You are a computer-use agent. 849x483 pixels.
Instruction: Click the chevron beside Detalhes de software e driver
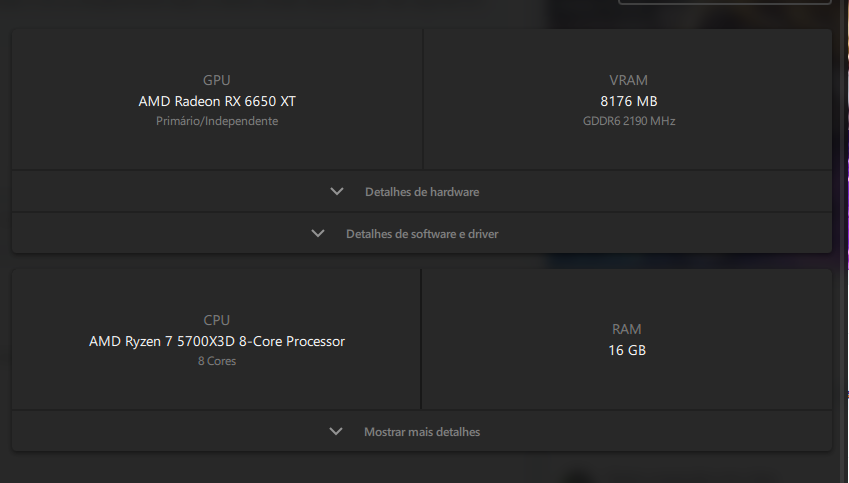coord(318,233)
